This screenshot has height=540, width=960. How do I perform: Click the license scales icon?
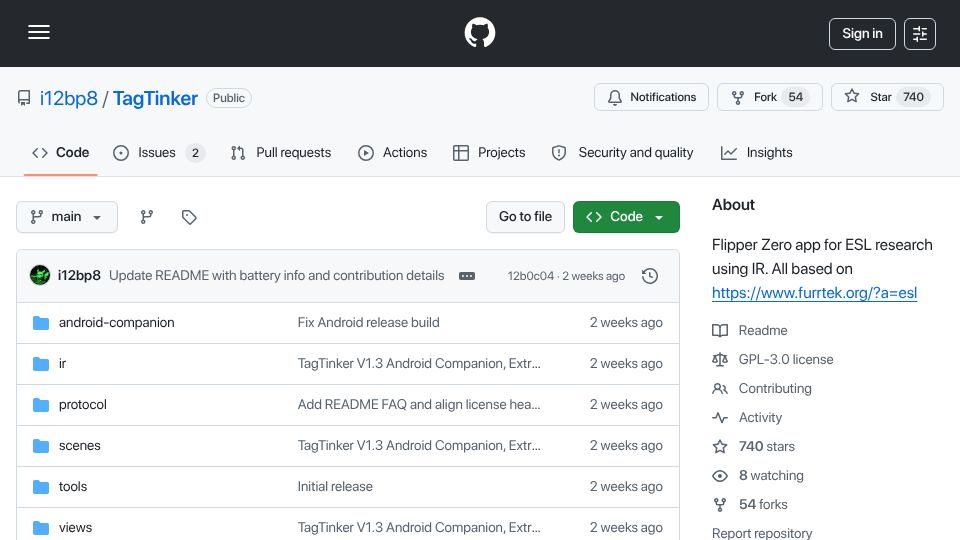tap(720, 359)
